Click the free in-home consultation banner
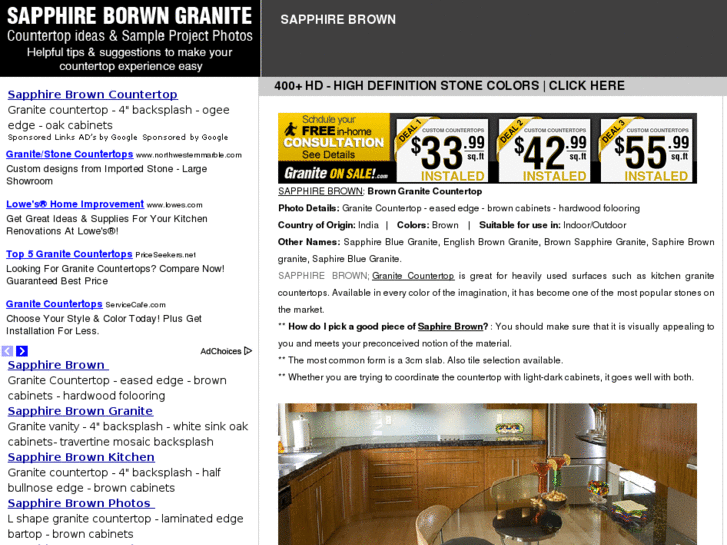 pos(334,137)
